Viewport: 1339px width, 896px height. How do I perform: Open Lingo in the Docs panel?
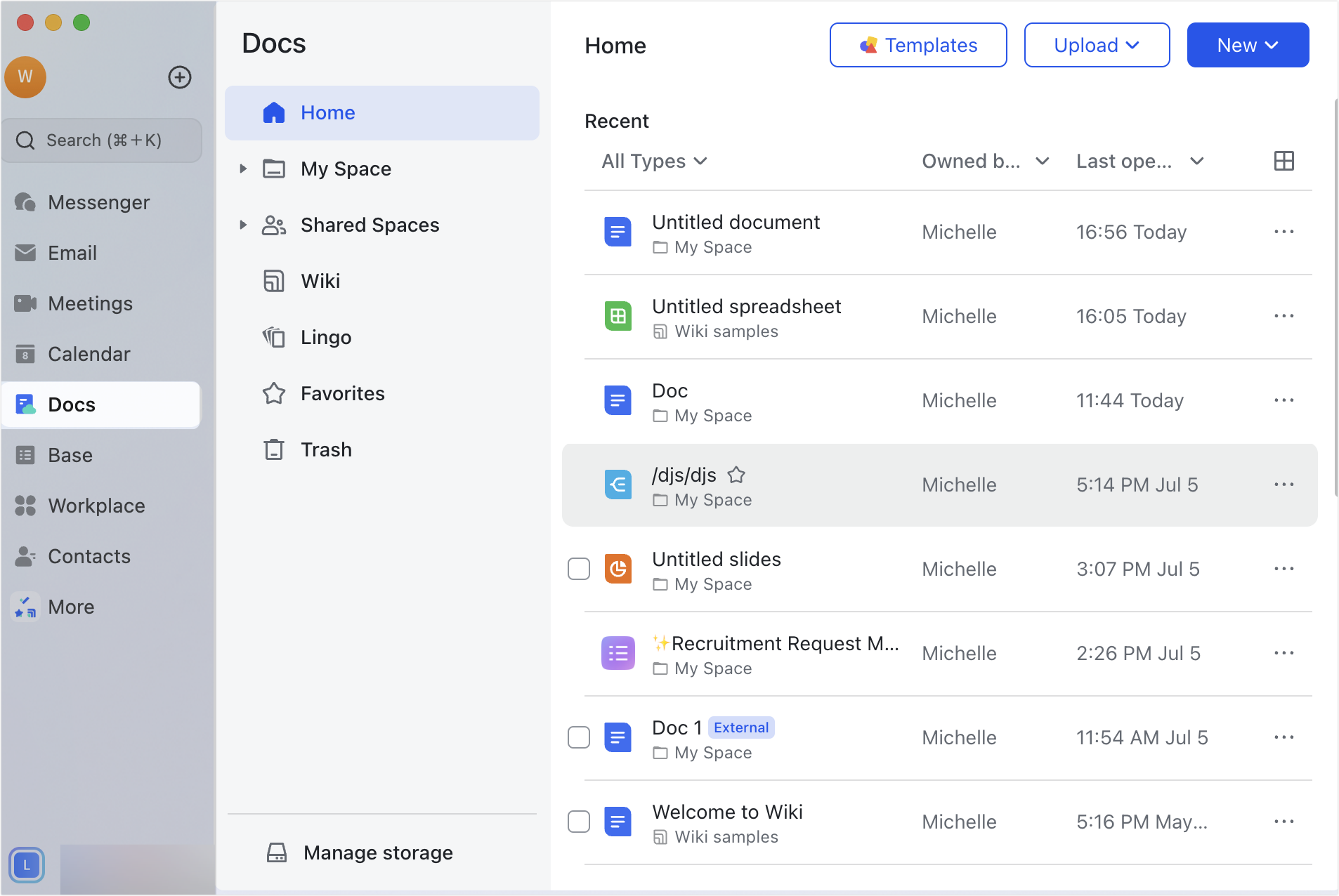point(325,337)
